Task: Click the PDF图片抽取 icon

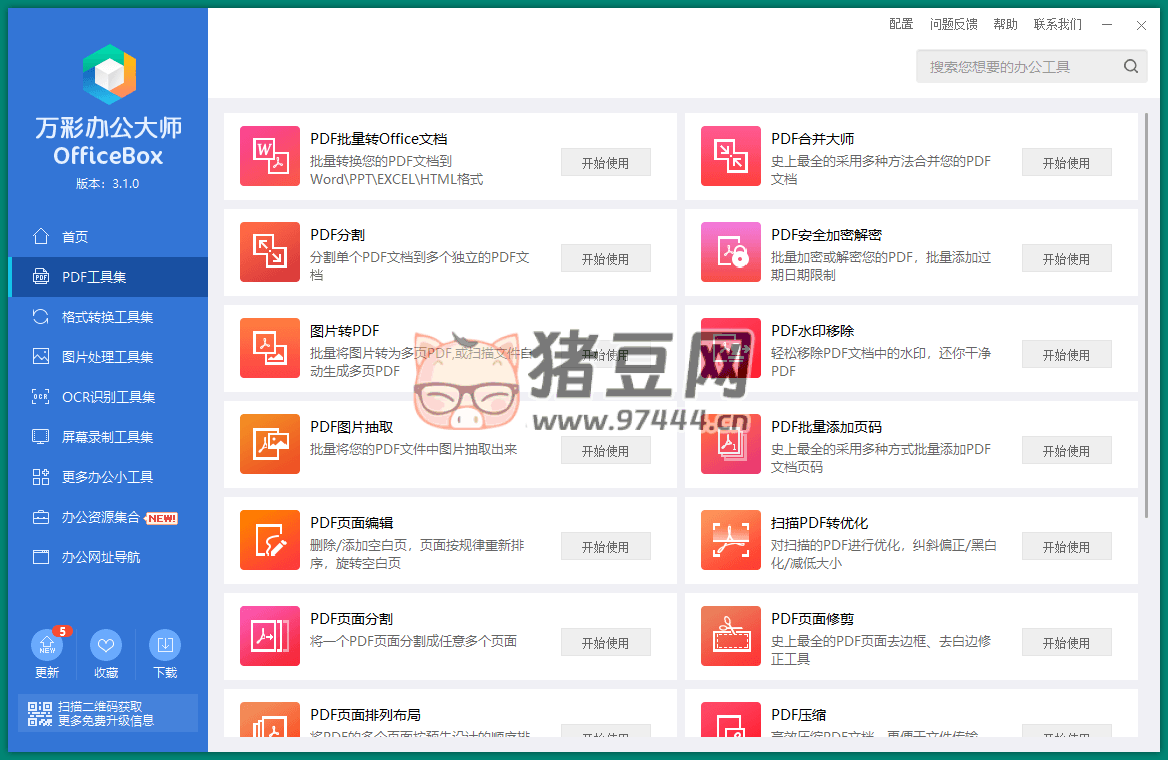Action: click(x=270, y=444)
